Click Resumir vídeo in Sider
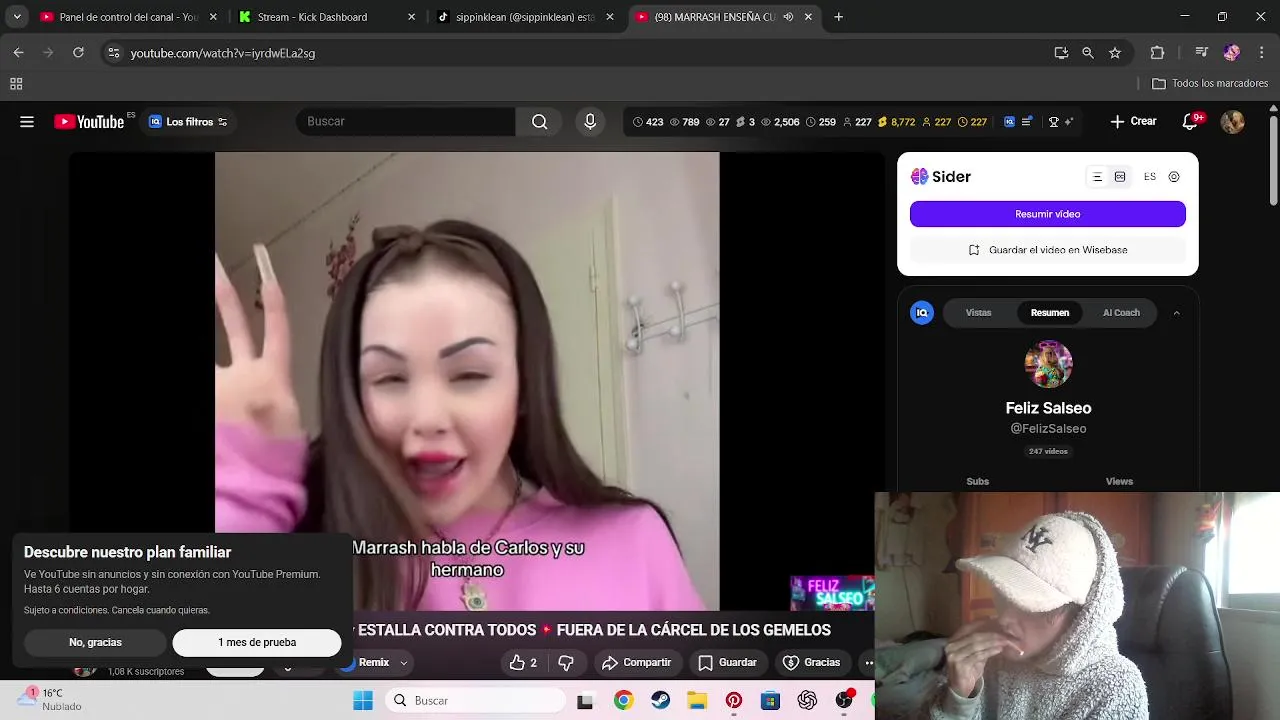The image size is (1280, 720). coord(1048,214)
